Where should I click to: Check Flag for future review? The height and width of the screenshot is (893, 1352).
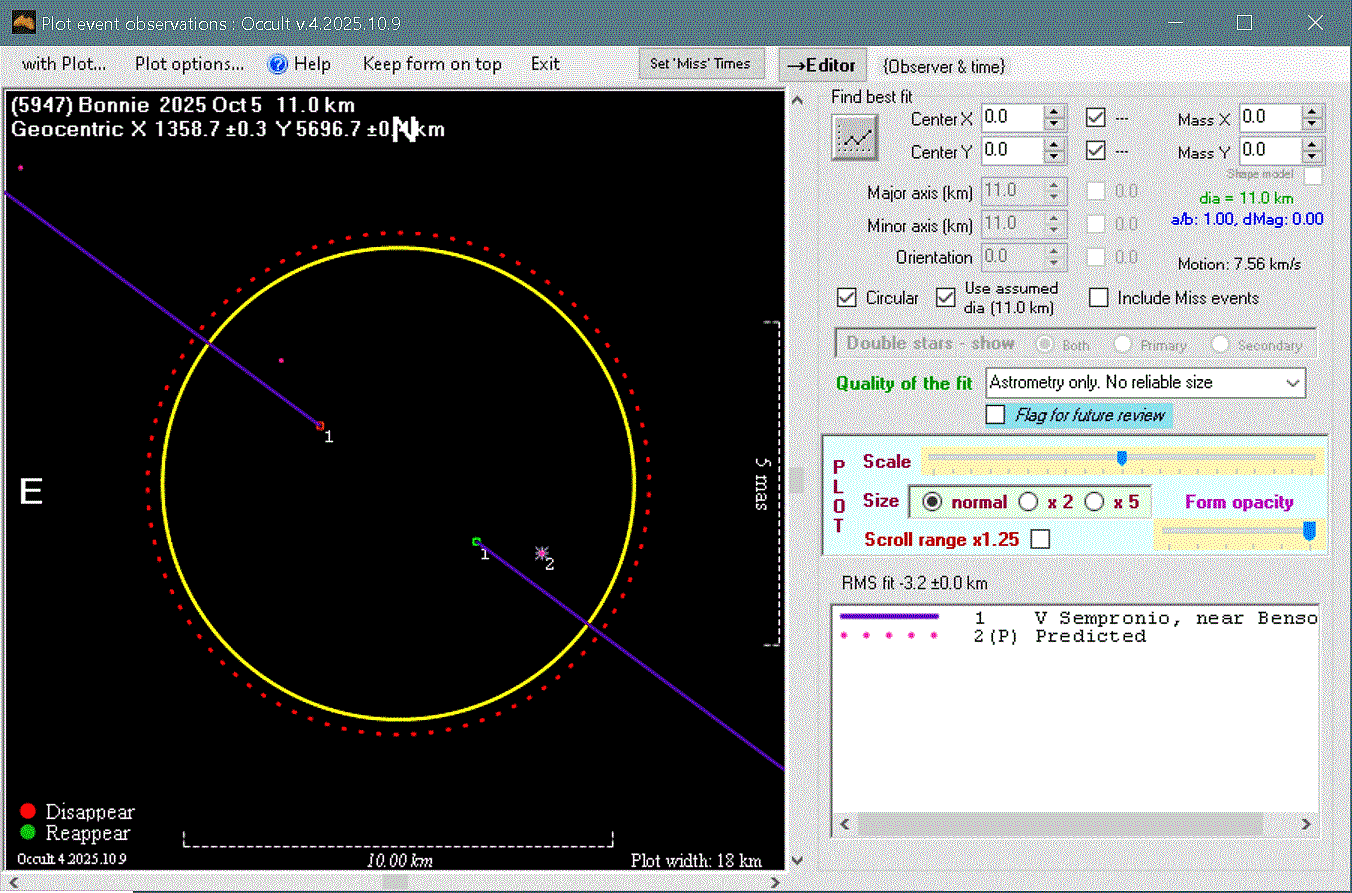(996, 415)
